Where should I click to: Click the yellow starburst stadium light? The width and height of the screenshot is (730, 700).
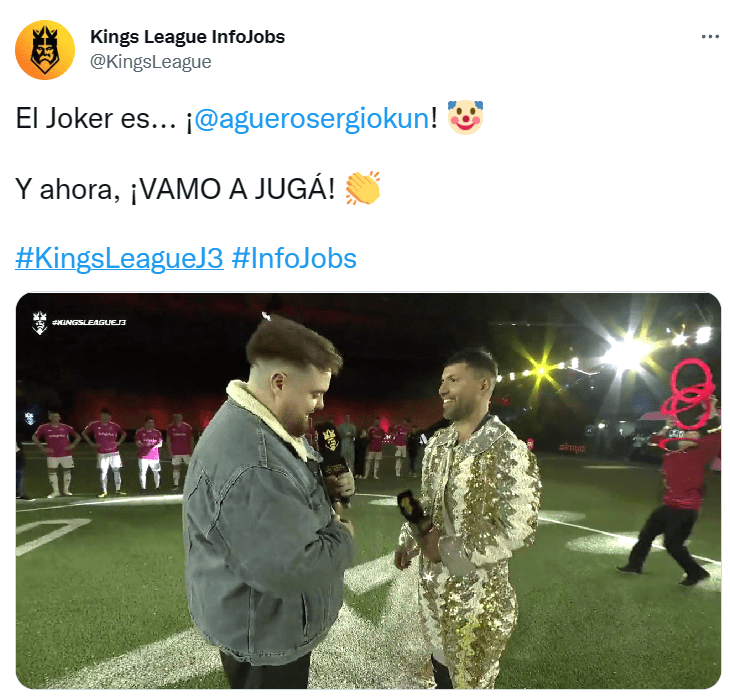pyautogui.click(x=542, y=368)
